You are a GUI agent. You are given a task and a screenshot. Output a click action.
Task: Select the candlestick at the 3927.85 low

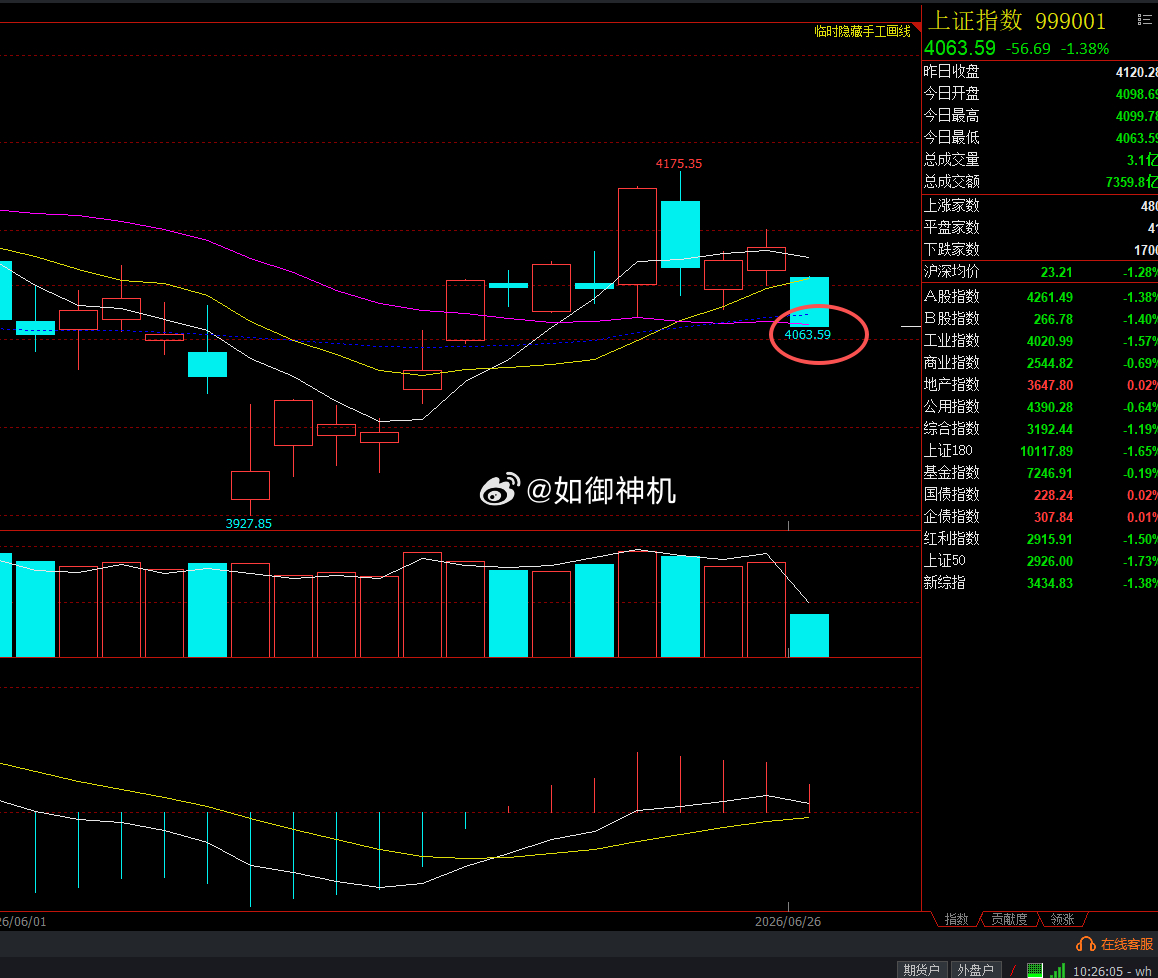point(250,485)
